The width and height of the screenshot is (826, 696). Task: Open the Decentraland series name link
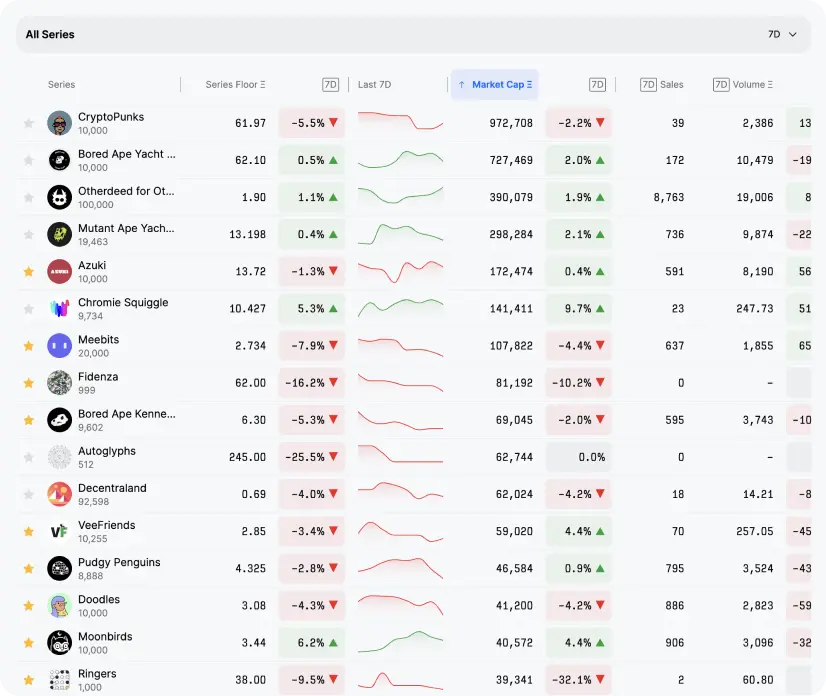tap(112, 488)
